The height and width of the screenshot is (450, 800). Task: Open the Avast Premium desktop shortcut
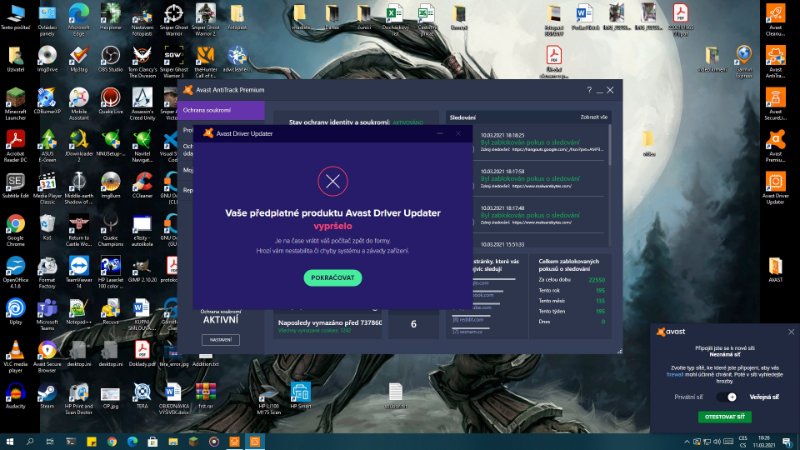(776, 146)
